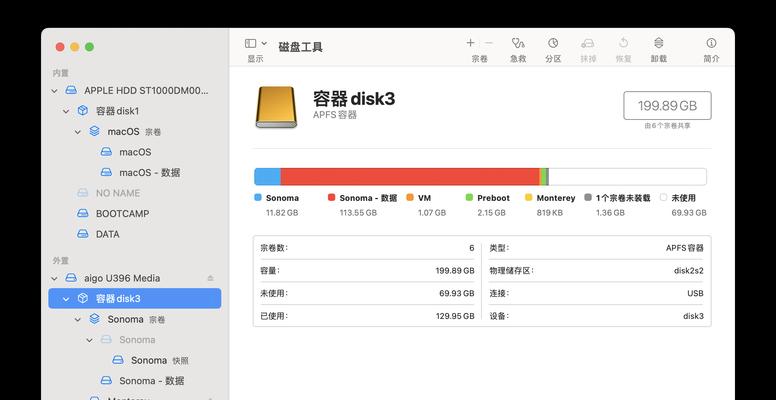
Task: Click the yellow Monterey legend swatch
Action: [x=528, y=198]
